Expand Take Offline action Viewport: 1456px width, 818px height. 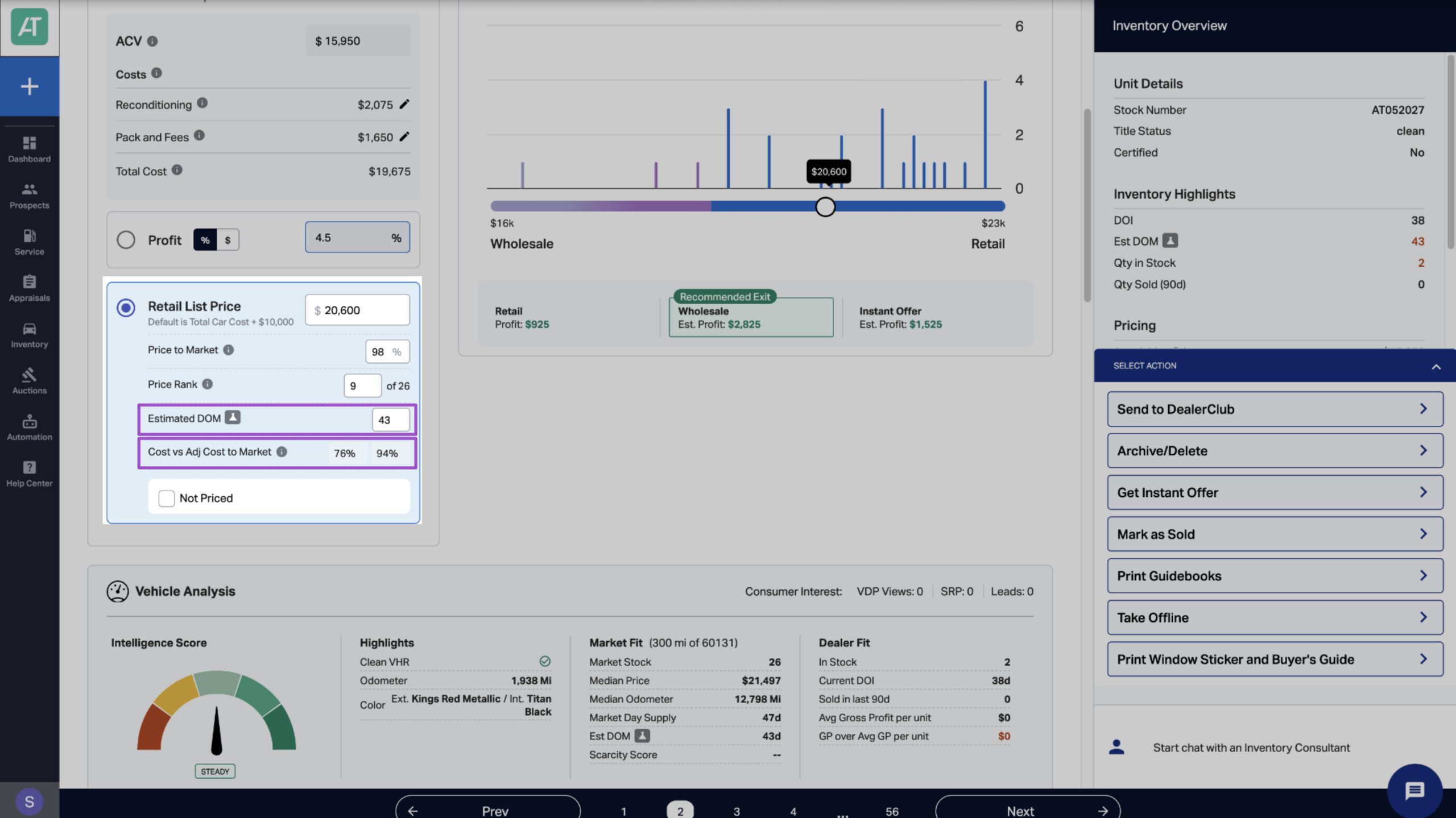click(1275, 617)
